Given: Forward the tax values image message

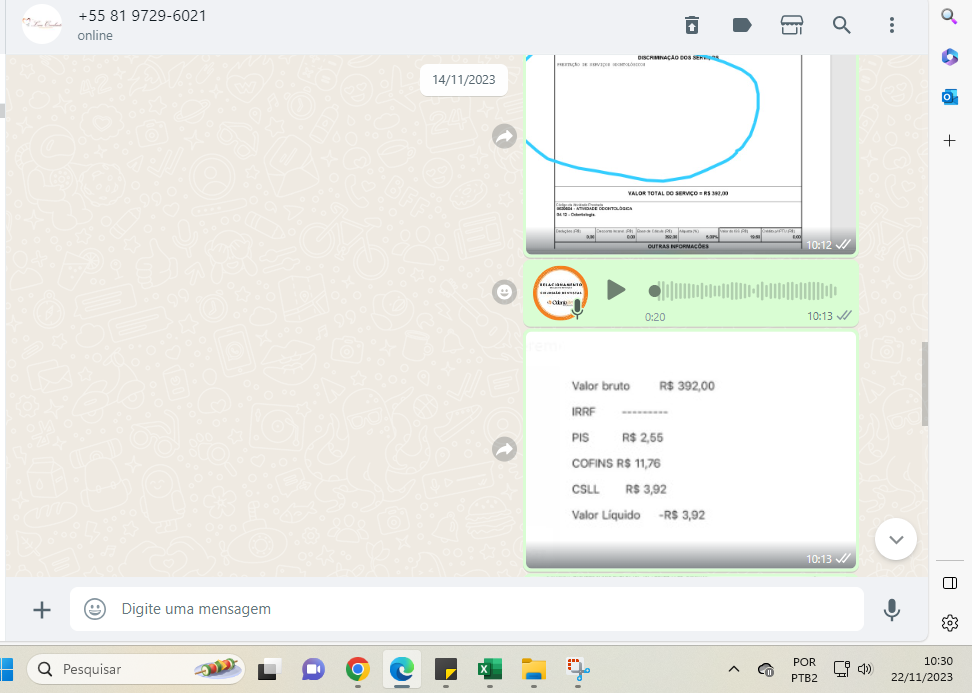Looking at the screenshot, I should pos(505,450).
